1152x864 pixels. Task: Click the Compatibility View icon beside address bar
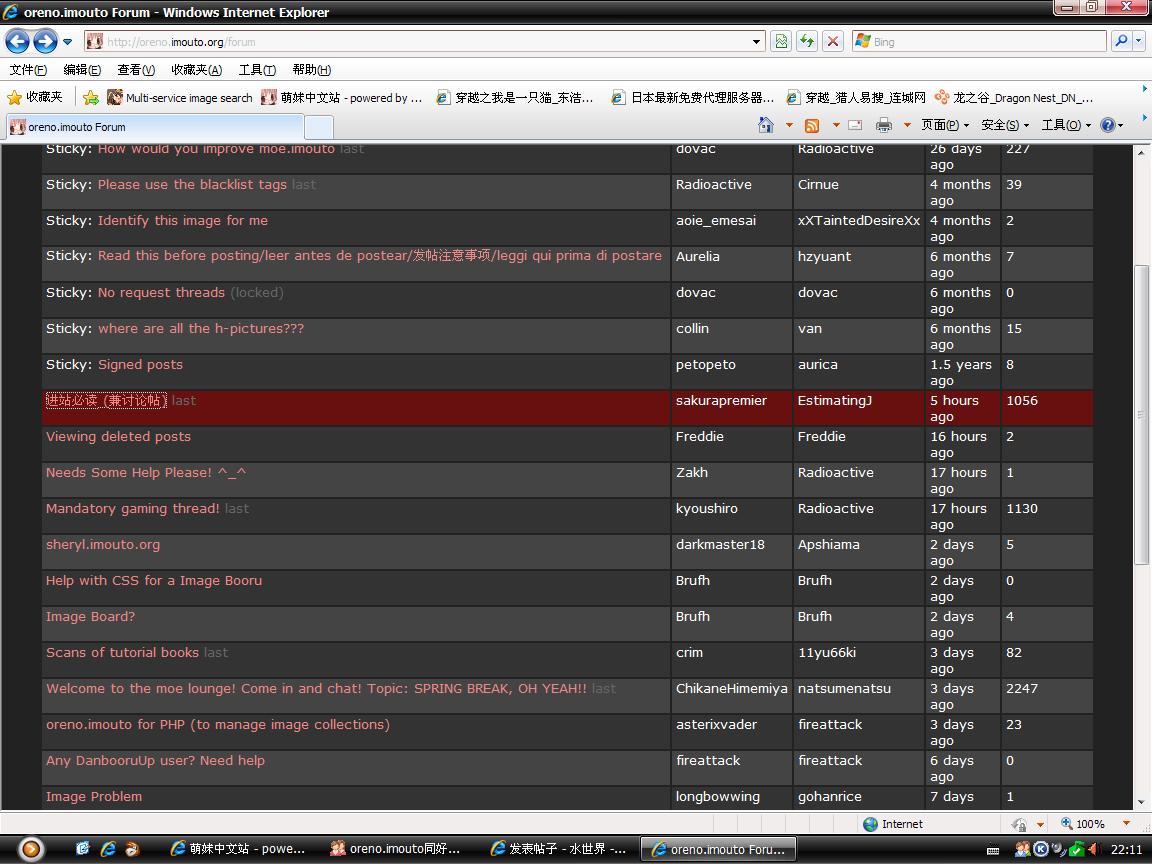click(x=781, y=41)
